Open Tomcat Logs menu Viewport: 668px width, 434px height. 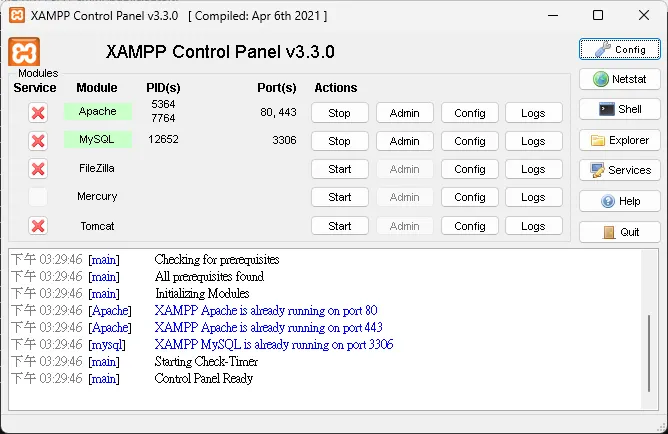533,226
